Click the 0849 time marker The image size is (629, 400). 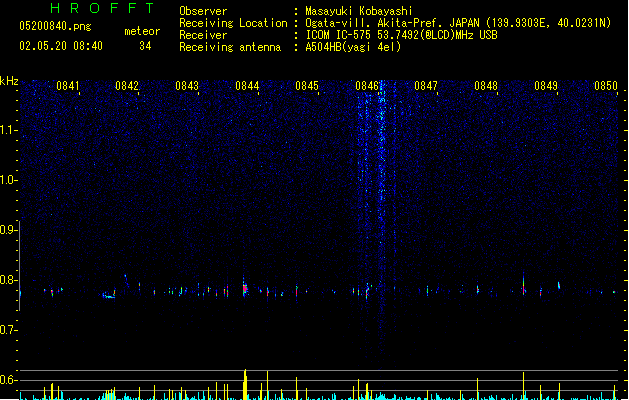coord(546,86)
